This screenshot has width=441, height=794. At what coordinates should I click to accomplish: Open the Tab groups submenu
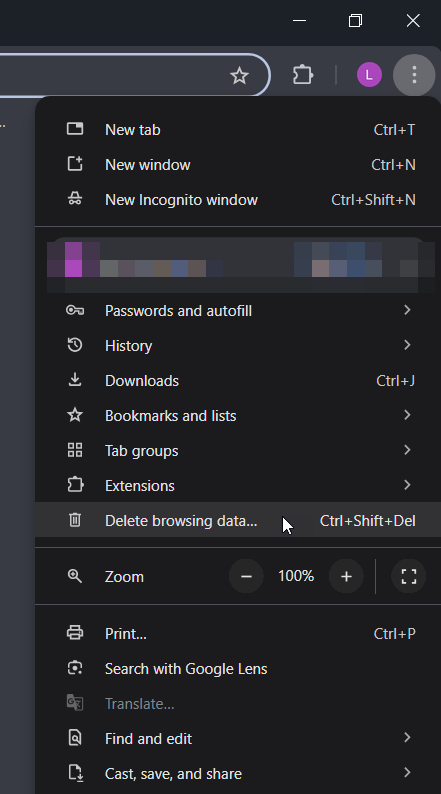(x=238, y=450)
